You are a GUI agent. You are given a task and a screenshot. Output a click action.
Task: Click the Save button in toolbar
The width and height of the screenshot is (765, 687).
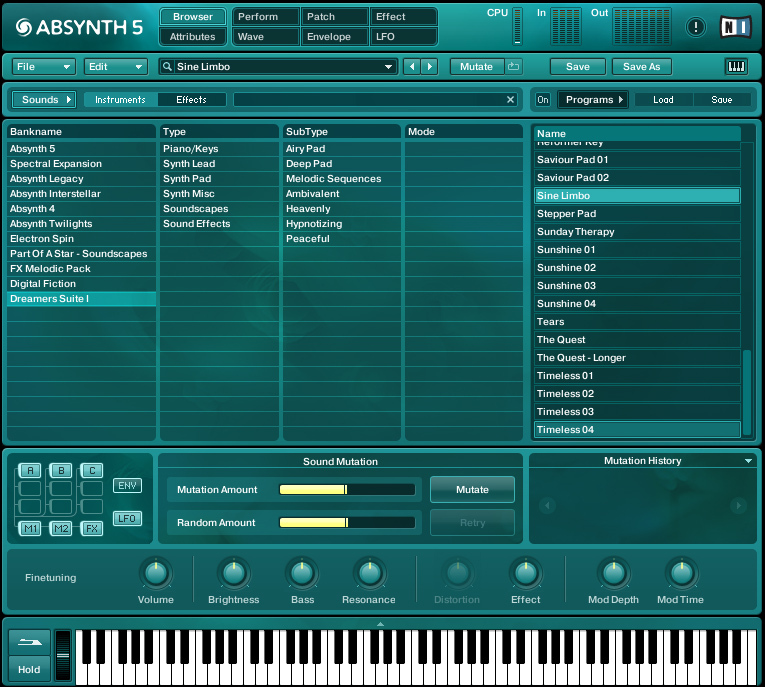tap(578, 66)
